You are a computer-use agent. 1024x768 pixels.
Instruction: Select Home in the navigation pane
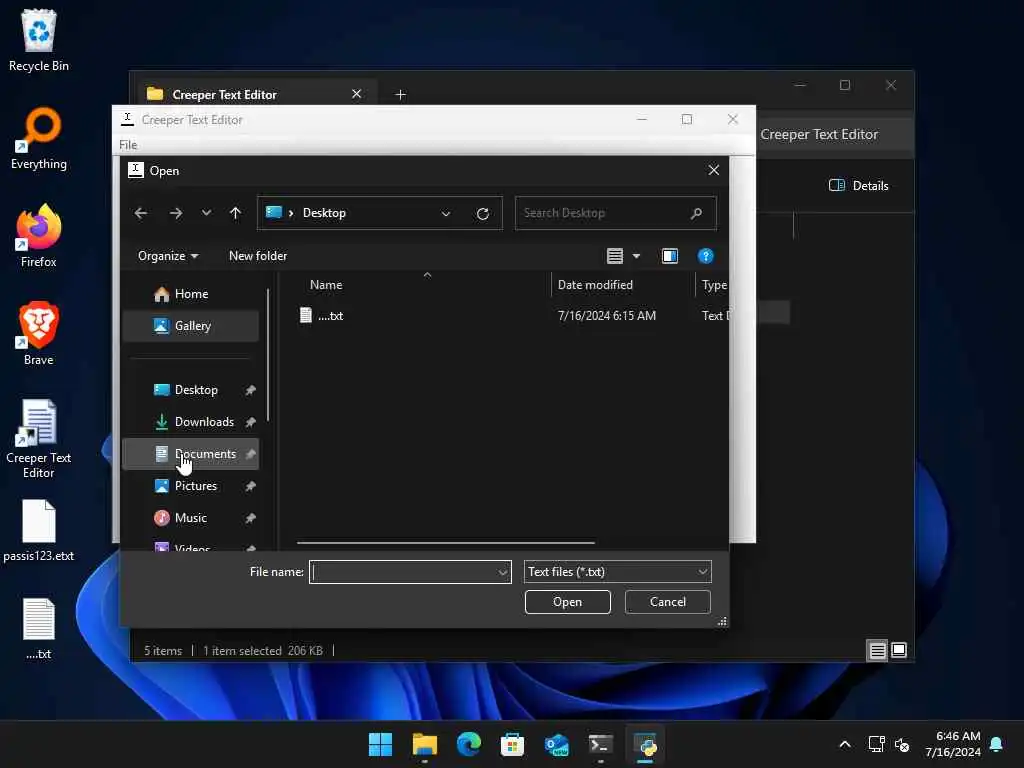coord(191,294)
